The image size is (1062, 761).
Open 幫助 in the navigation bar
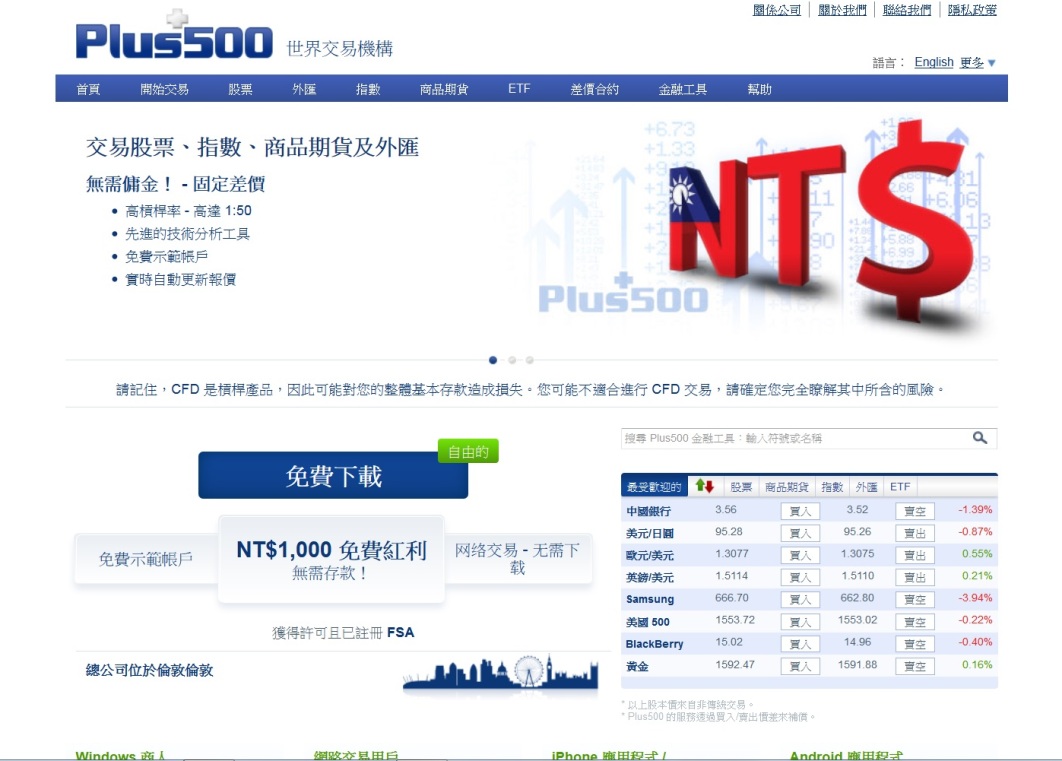click(759, 89)
